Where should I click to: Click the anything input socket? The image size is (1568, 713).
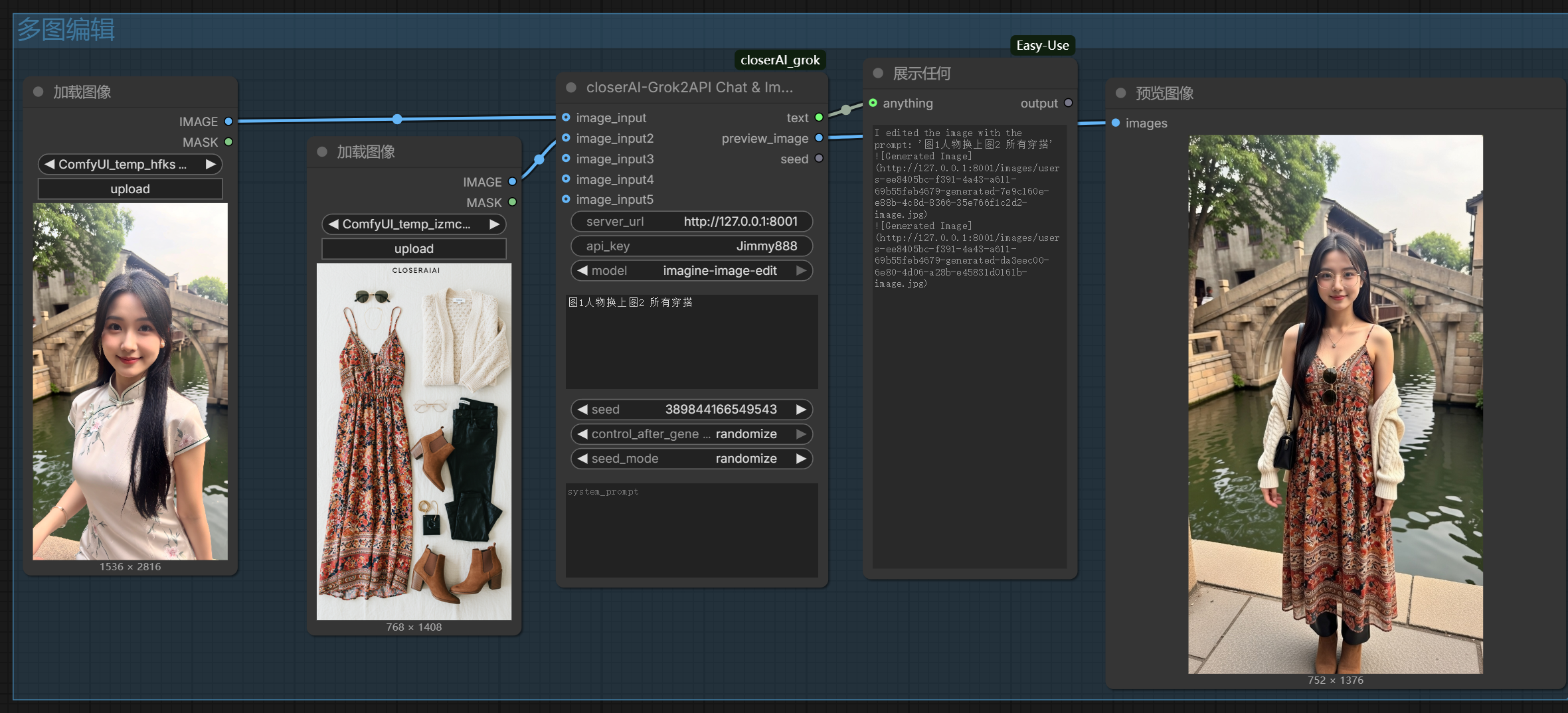click(x=873, y=103)
